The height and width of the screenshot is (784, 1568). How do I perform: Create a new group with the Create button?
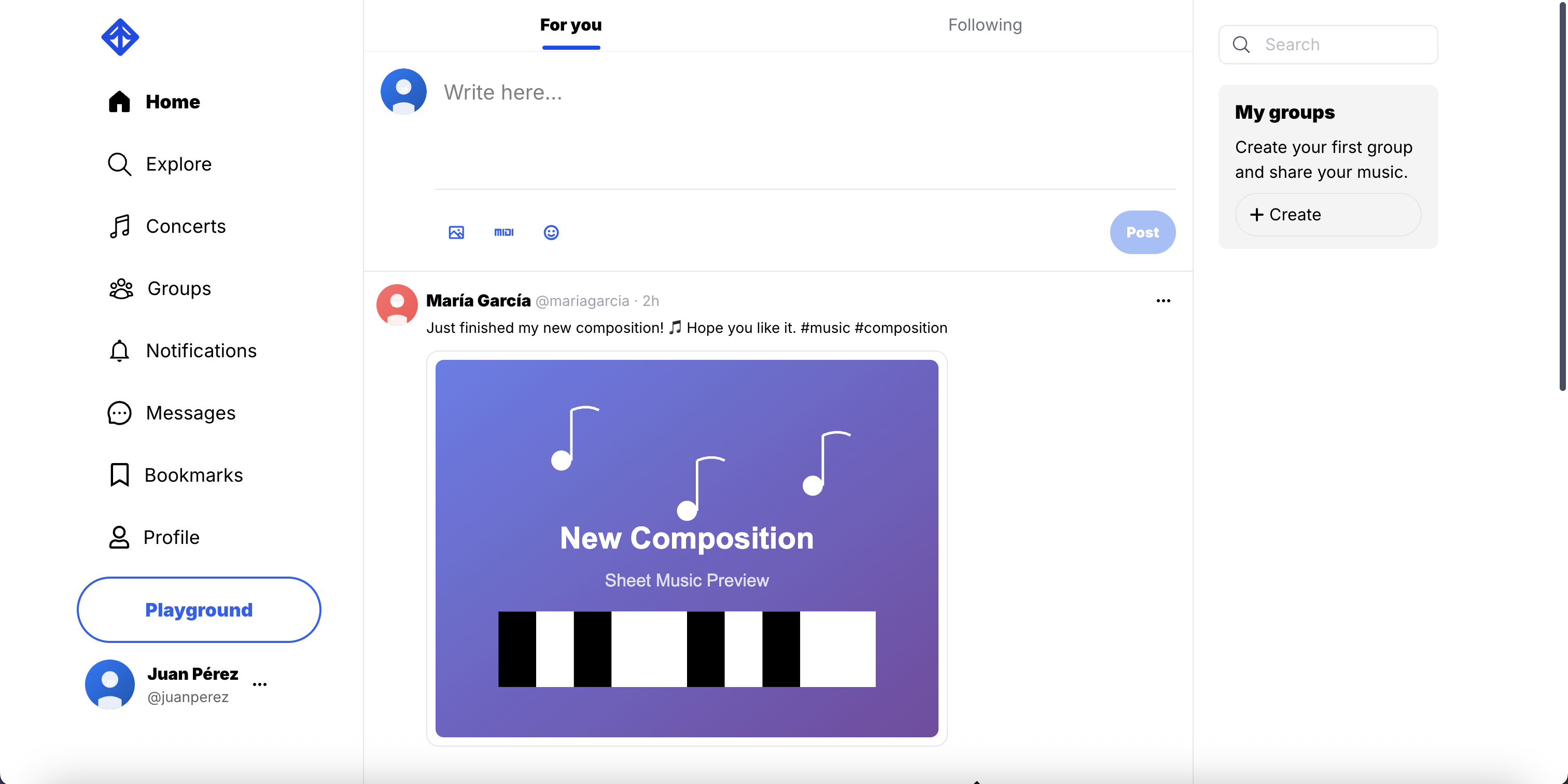tap(1327, 215)
